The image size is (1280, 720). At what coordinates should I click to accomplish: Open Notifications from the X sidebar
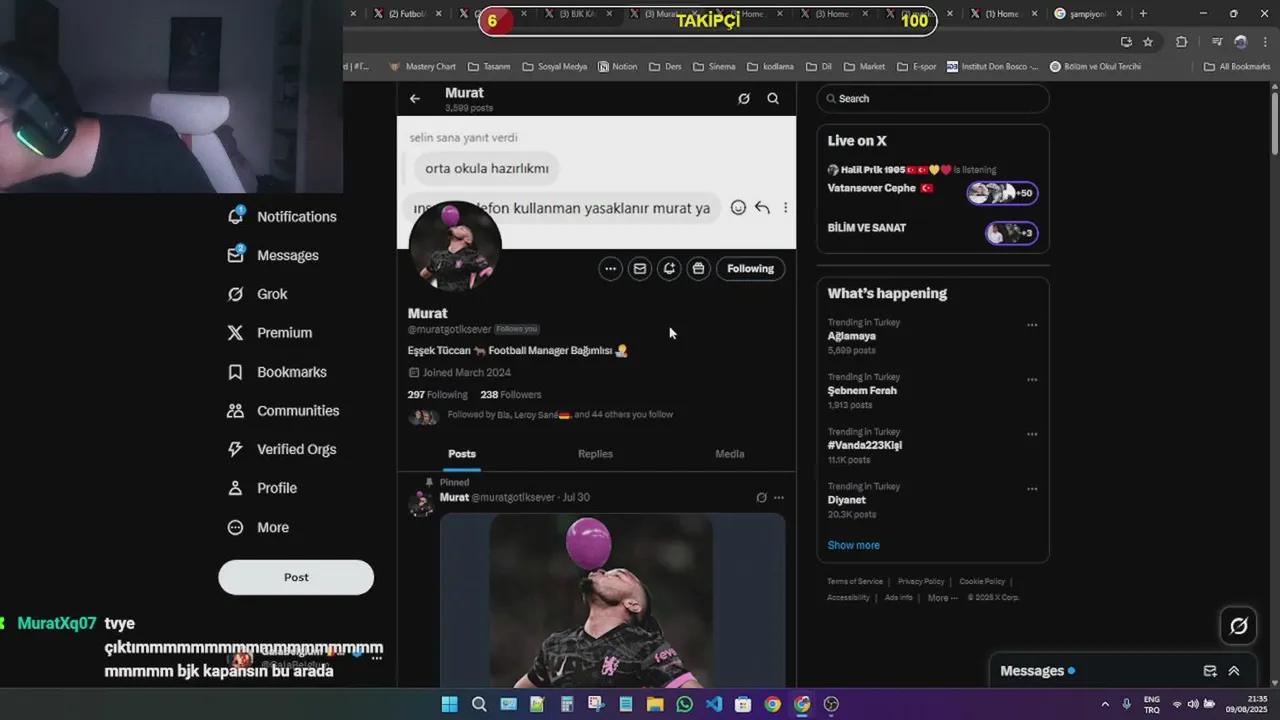[x=282, y=216]
